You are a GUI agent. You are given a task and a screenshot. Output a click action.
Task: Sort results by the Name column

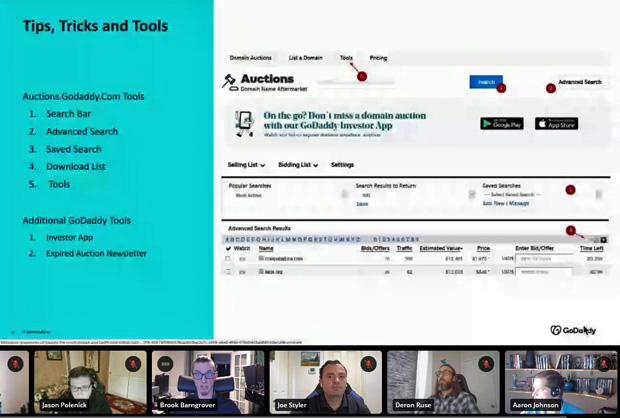click(x=266, y=248)
